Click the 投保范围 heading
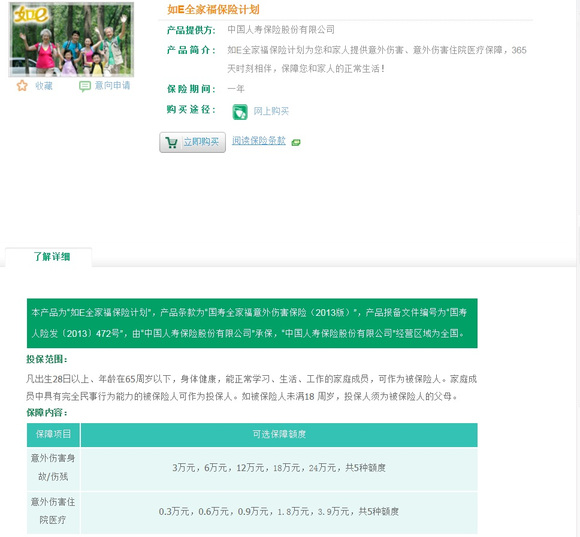The image size is (580, 537). (x=47, y=359)
